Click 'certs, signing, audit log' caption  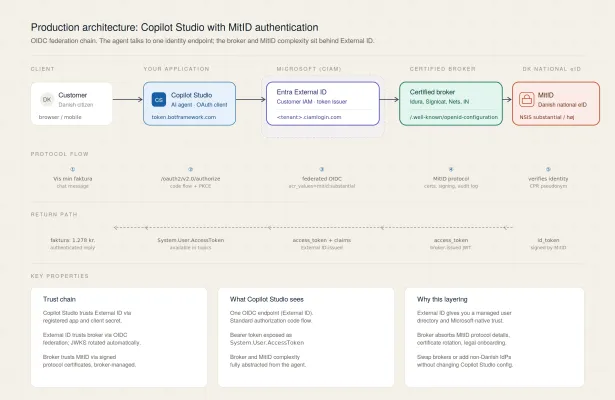451,186
